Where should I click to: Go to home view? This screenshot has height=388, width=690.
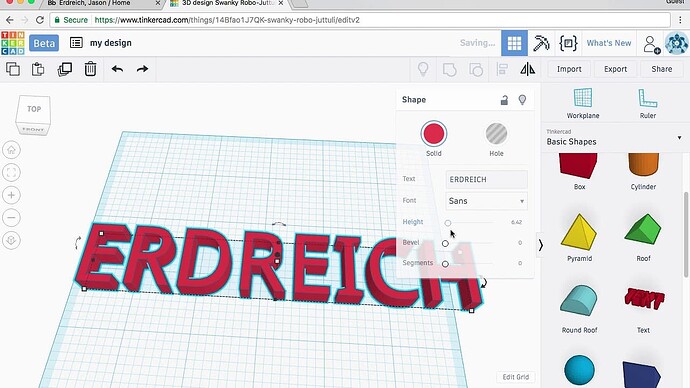11,150
